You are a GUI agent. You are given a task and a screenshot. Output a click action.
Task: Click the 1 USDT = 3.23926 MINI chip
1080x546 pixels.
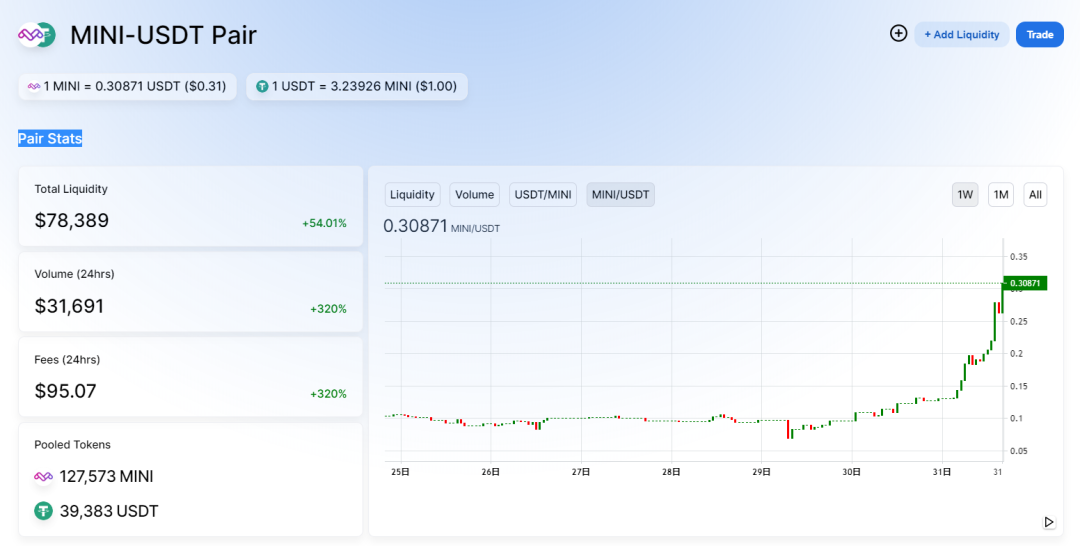[357, 87]
